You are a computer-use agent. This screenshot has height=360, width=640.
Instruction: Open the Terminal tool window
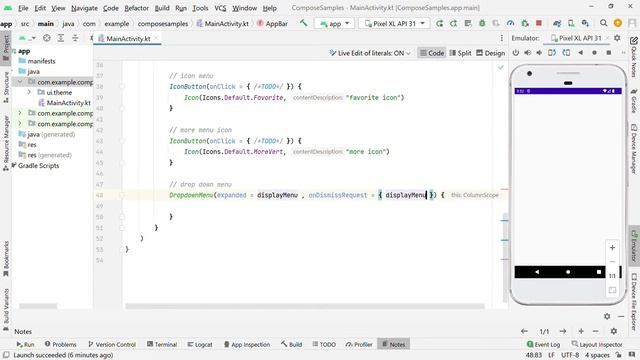[x=162, y=344]
